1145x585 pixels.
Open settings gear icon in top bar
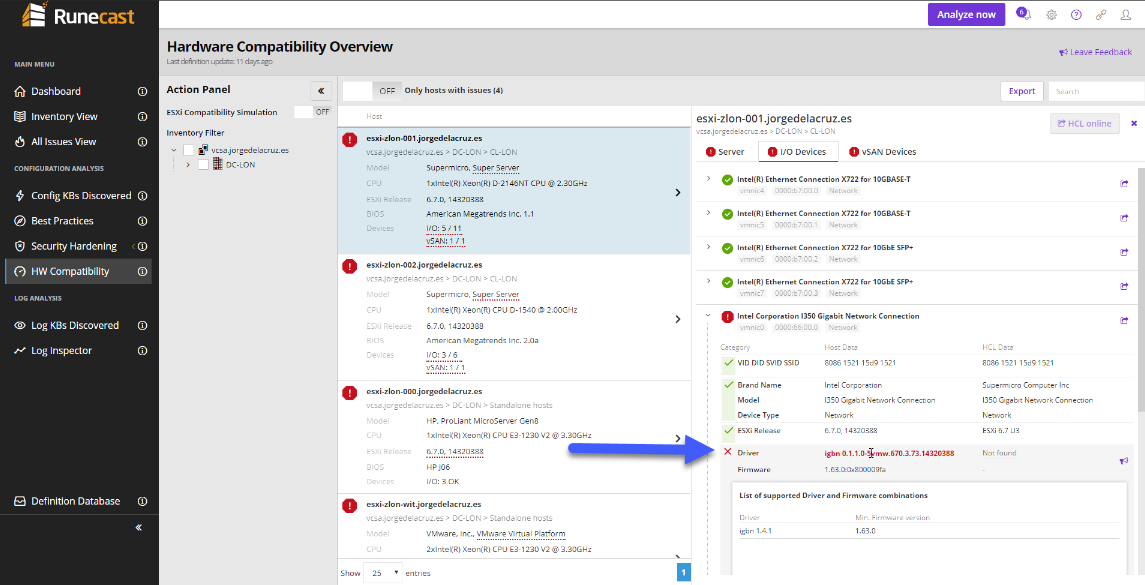pyautogui.click(x=1052, y=15)
